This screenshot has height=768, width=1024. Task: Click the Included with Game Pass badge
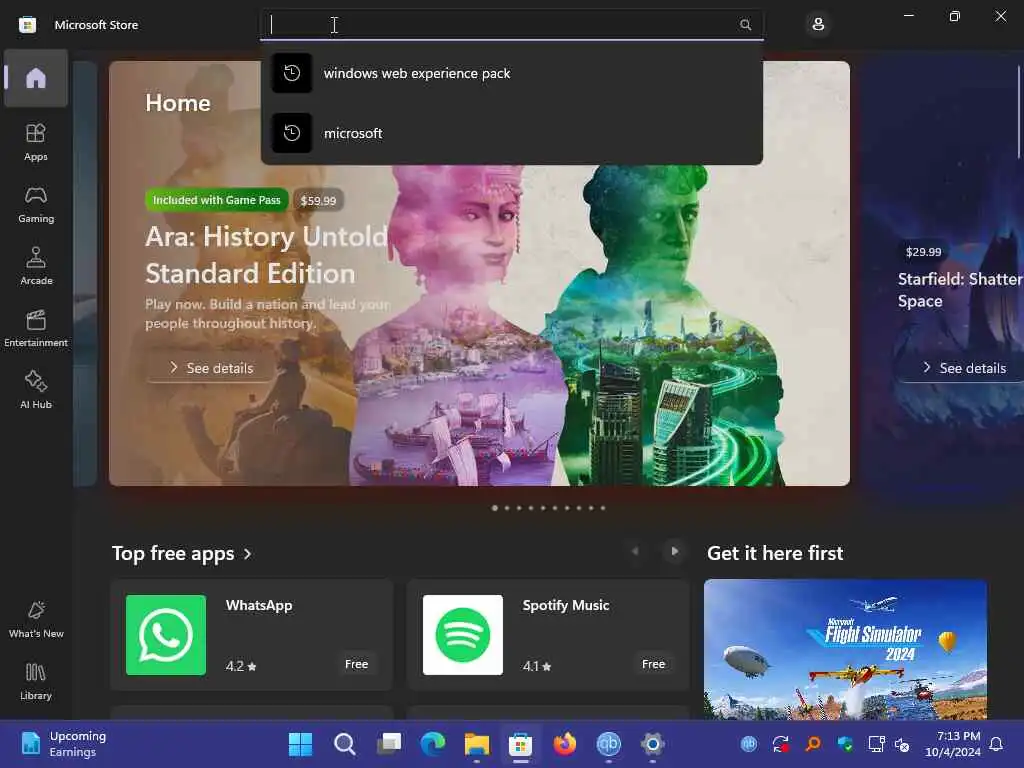tap(217, 200)
